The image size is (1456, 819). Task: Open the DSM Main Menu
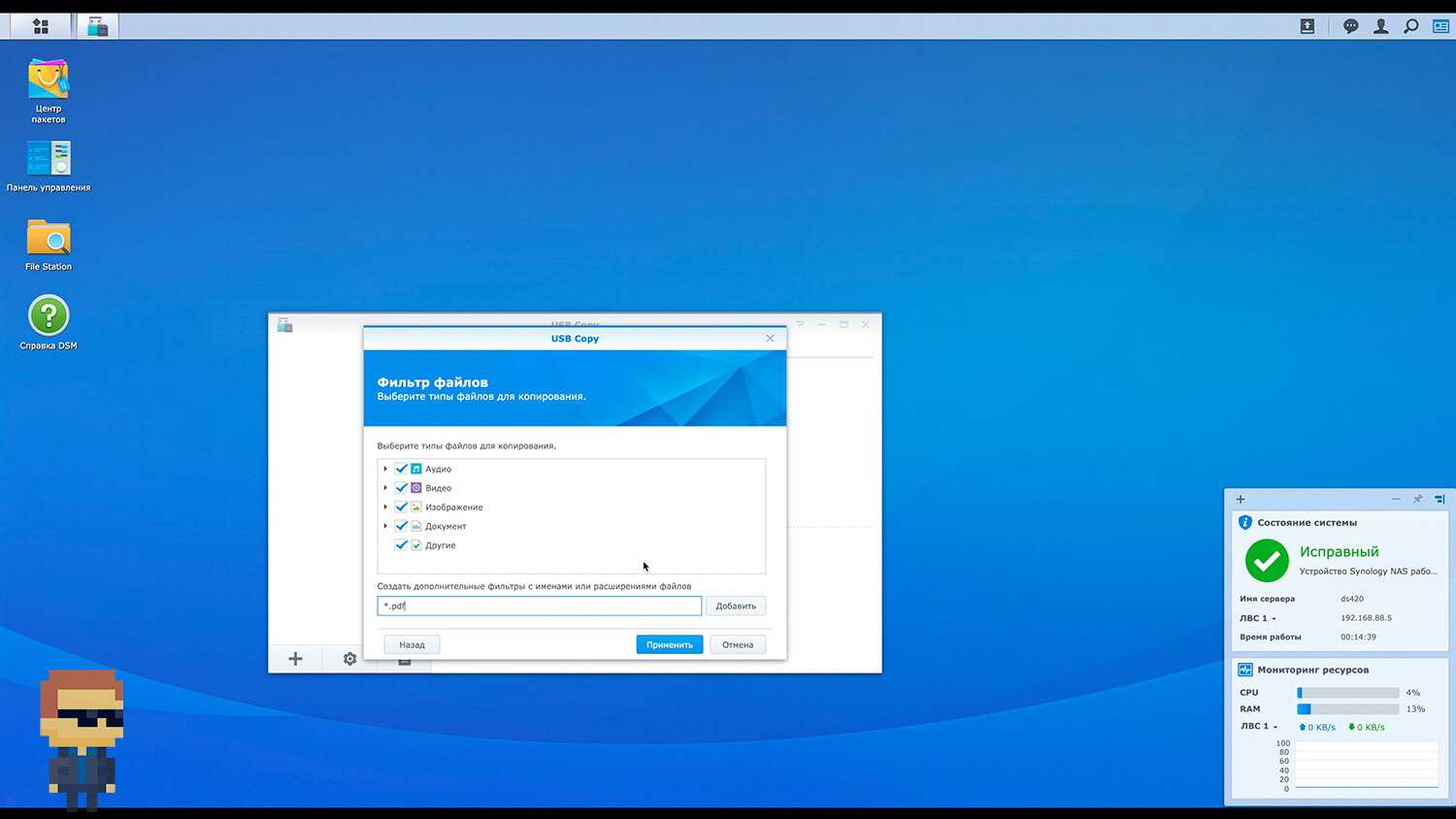pos(40,26)
